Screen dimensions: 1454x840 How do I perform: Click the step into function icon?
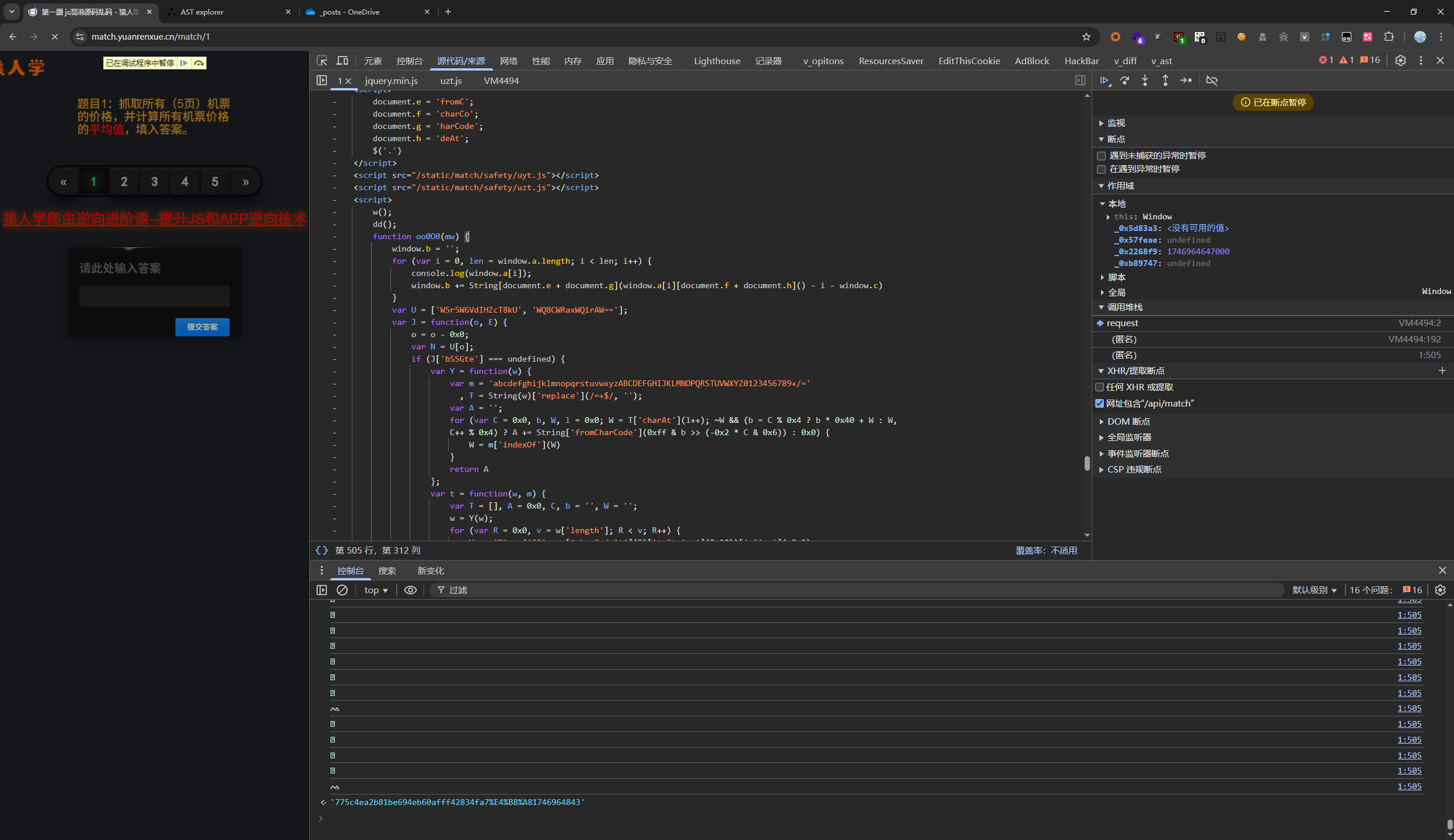coord(1145,80)
